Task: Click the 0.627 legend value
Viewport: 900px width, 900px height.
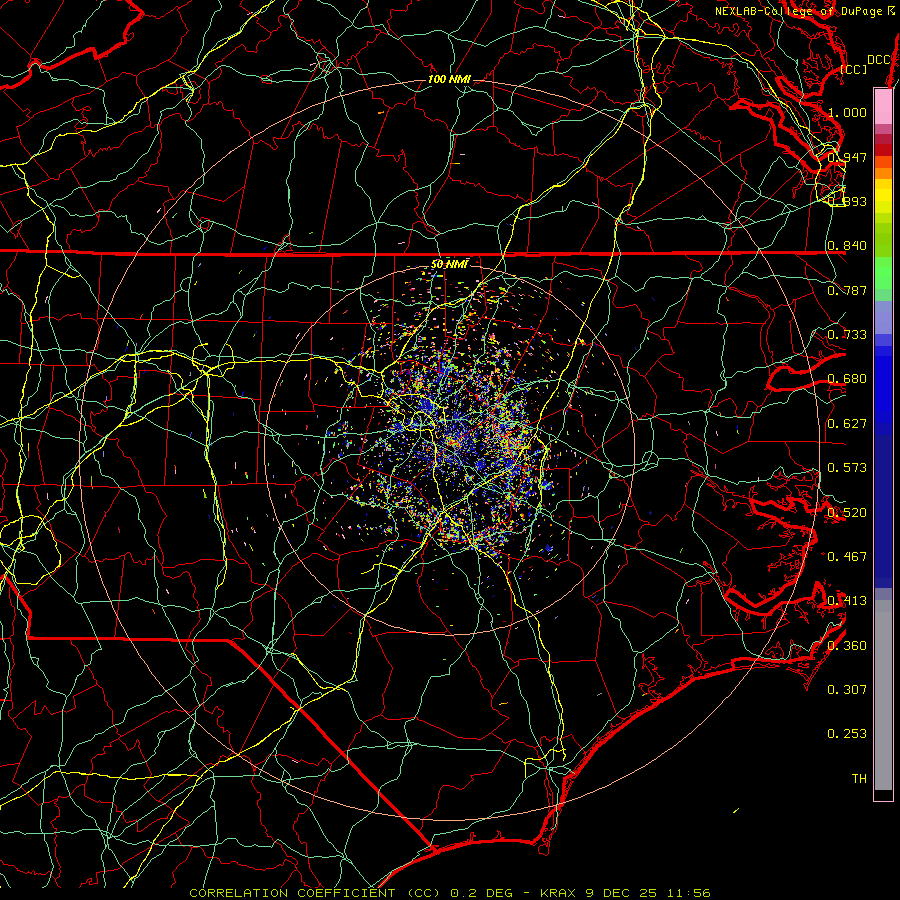Action: tap(847, 423)
